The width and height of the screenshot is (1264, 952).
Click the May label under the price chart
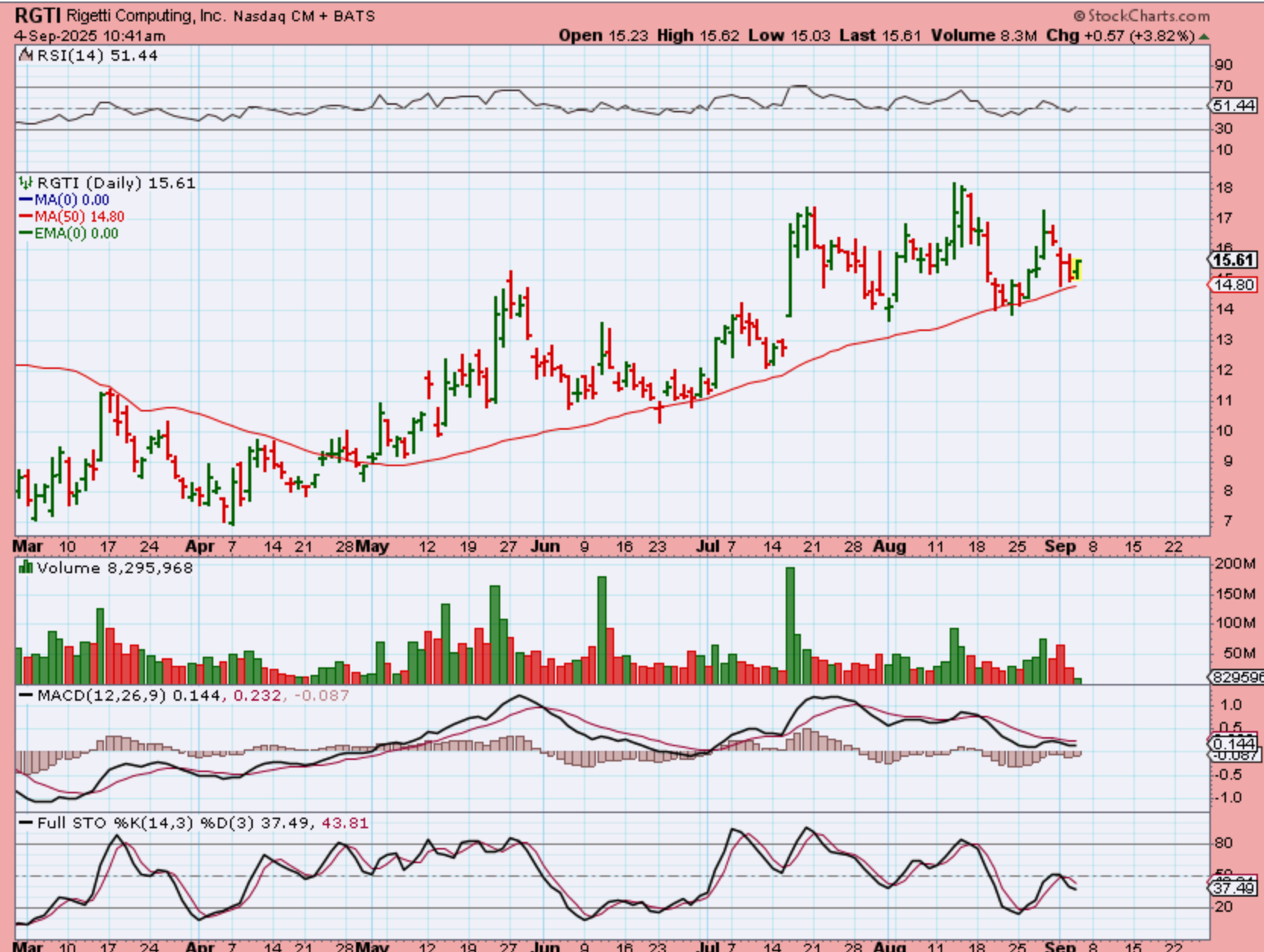point(372,547)
